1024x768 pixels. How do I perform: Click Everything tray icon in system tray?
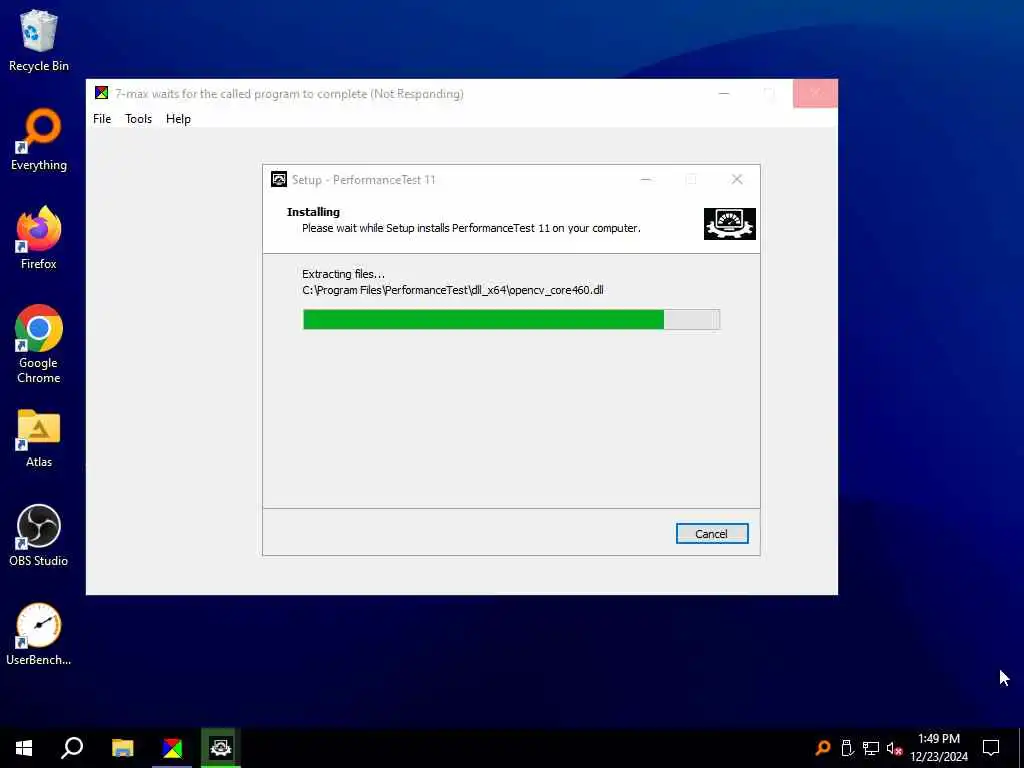[x=823, y=748]
